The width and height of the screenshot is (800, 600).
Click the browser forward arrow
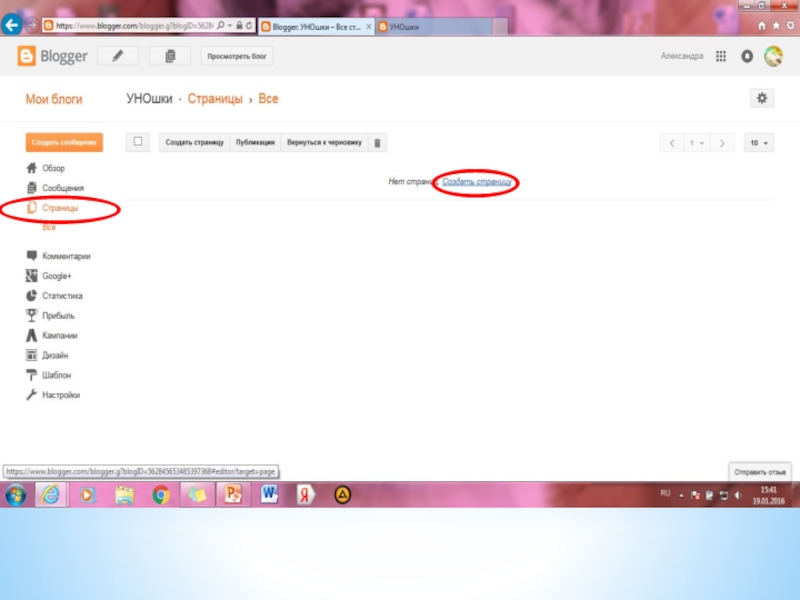pos(31,24)
